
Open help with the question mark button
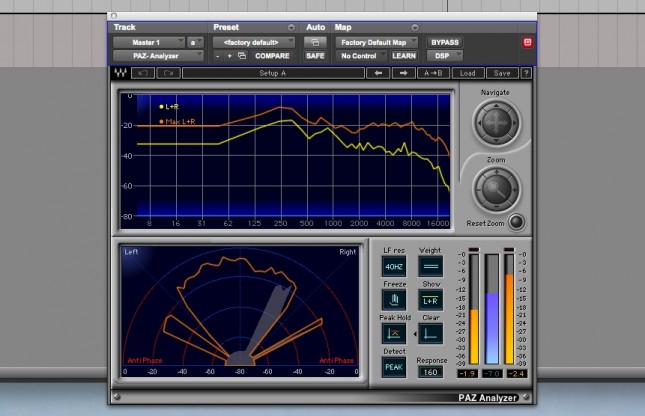(526, 73)
